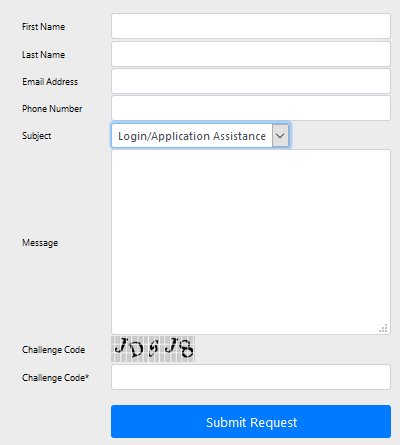Click the Challenge Code label beside captcha

(53, 350)
